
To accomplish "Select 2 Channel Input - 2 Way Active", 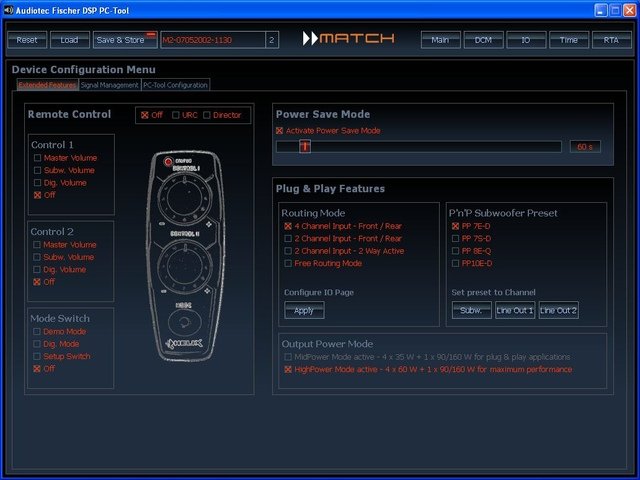I will 288,251.
